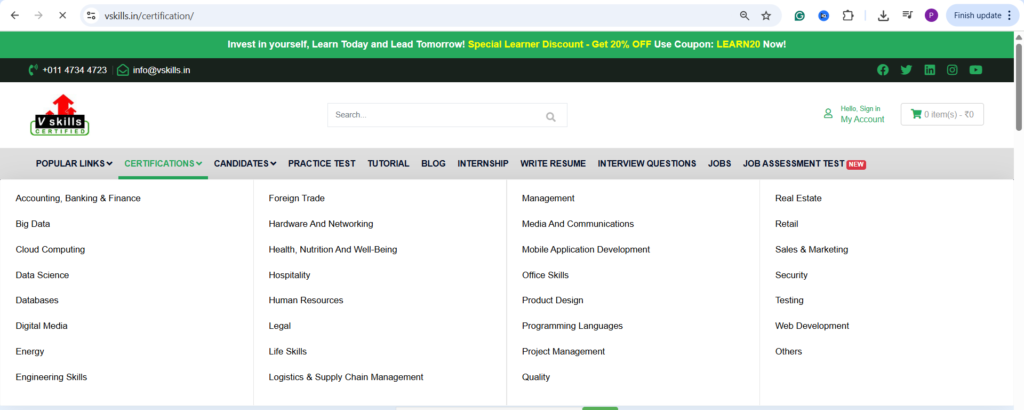Open the 0 item(s) cart button
1024x410 pixels.
942,114
